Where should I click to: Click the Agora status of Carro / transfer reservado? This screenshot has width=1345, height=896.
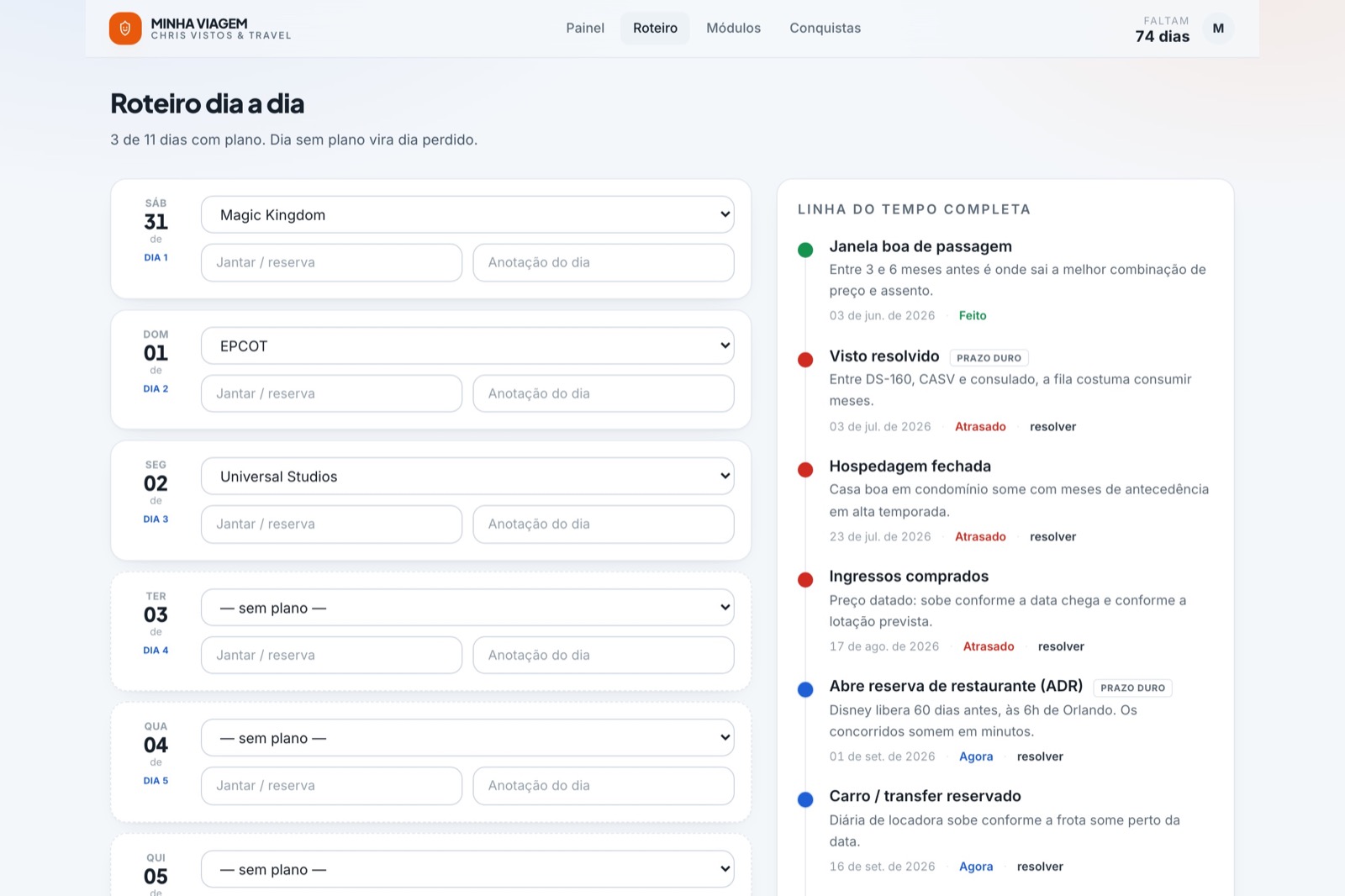tap(976, 867)
